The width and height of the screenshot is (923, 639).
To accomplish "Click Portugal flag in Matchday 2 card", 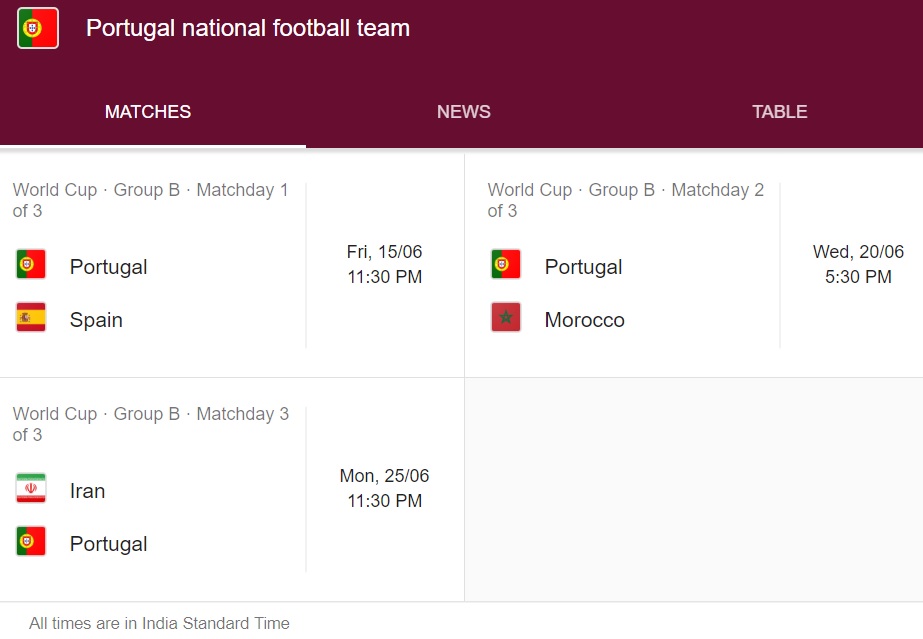I will click(506, 264).
